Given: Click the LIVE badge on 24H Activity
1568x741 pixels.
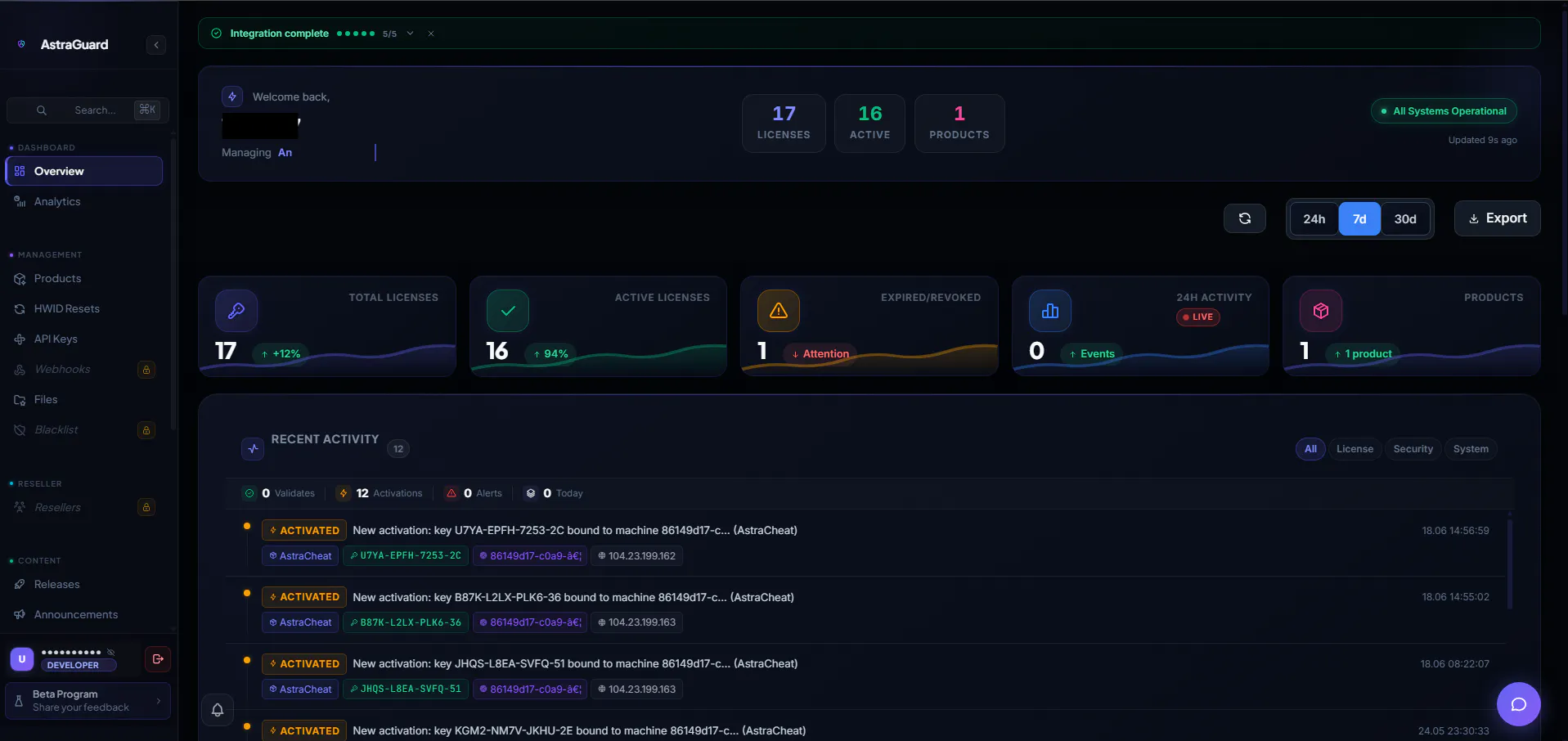Looking at the screenshot, I should tap(1198, 317).
